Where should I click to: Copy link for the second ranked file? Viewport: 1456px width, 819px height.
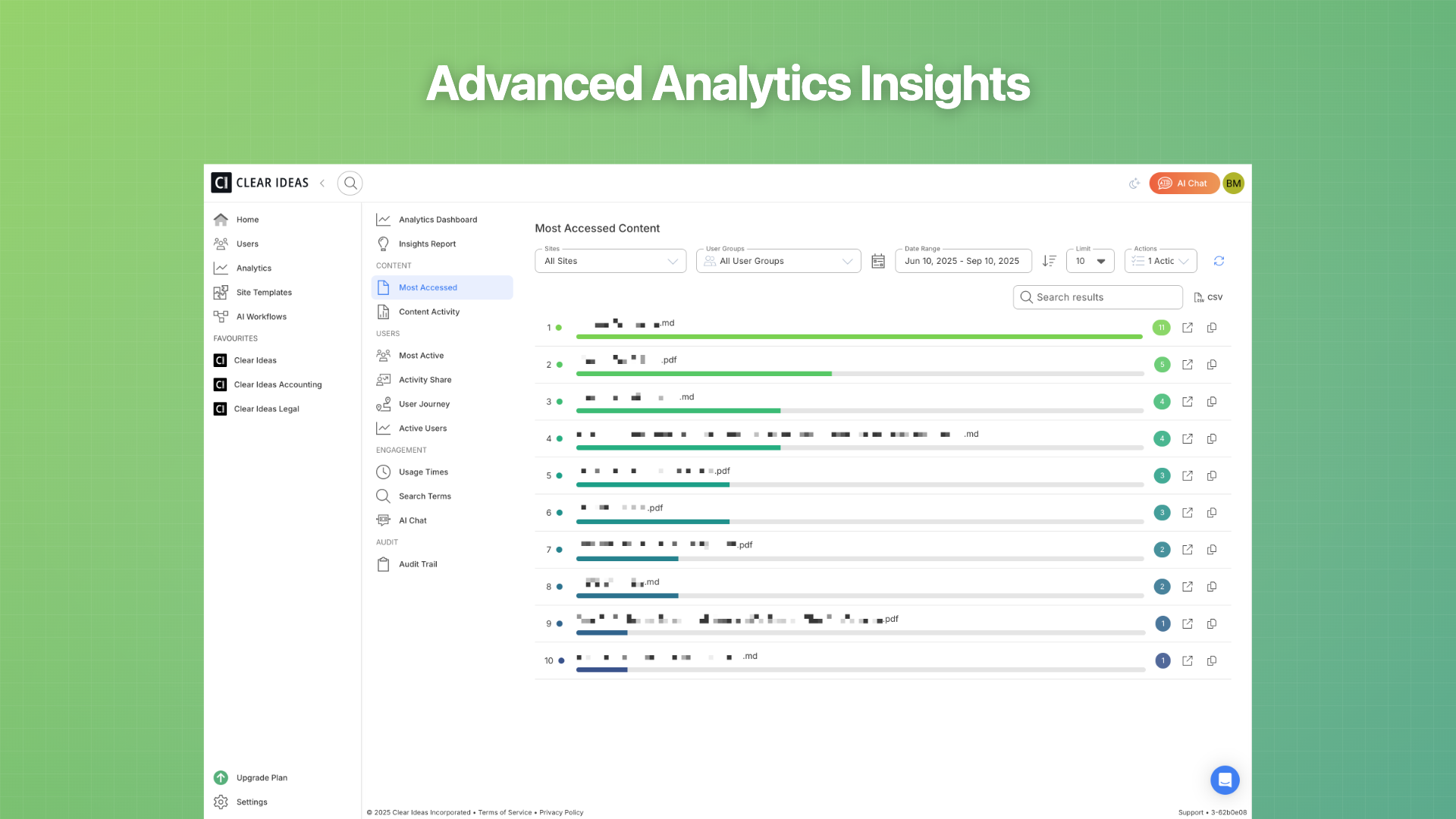pyautogui.click(x=1212, y=365)
